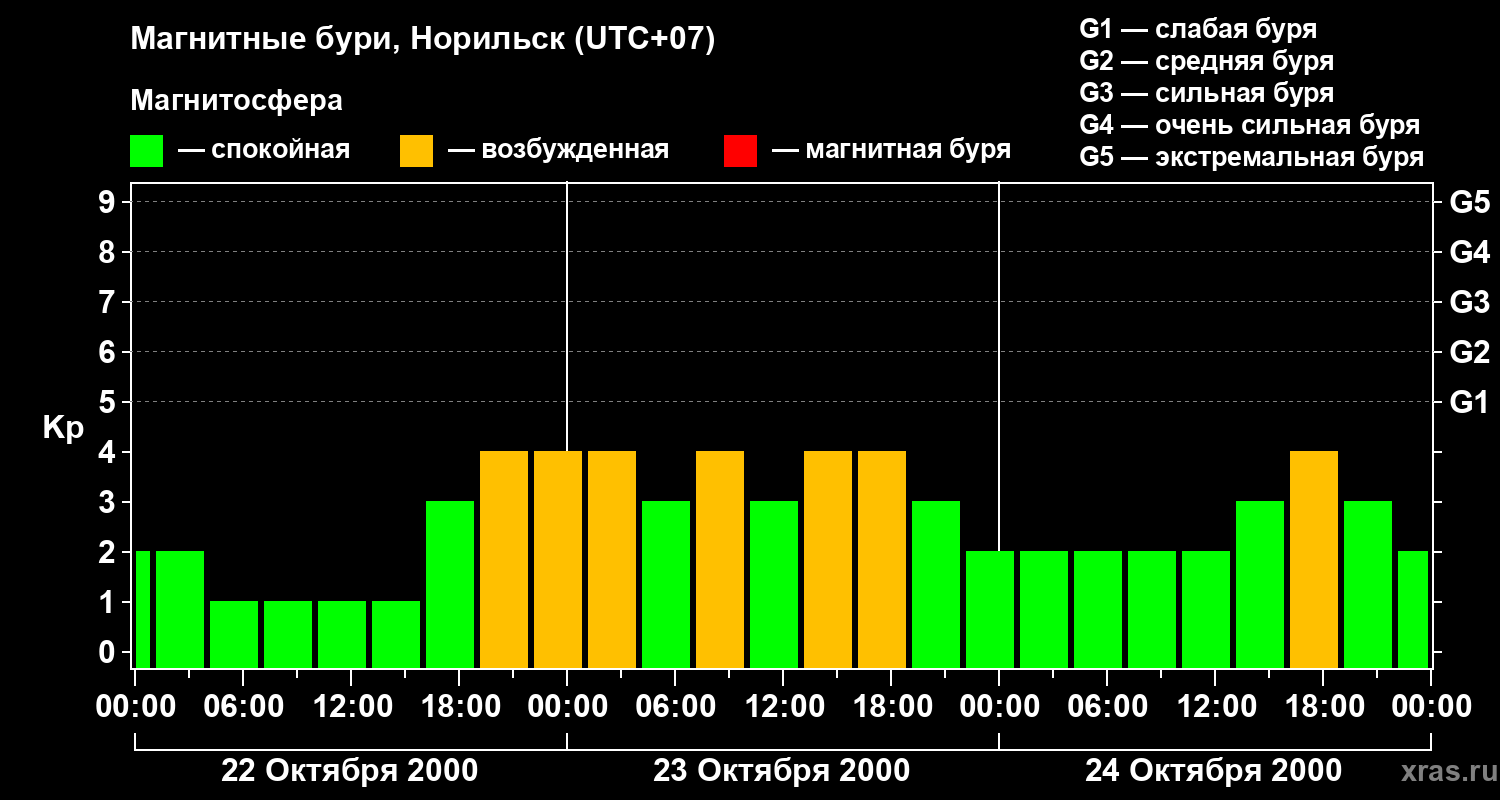Screen dimensions: 1500x800
Task: Click 'G4 — очень сильная буря' legend line
Action: tap(1250, 125)
